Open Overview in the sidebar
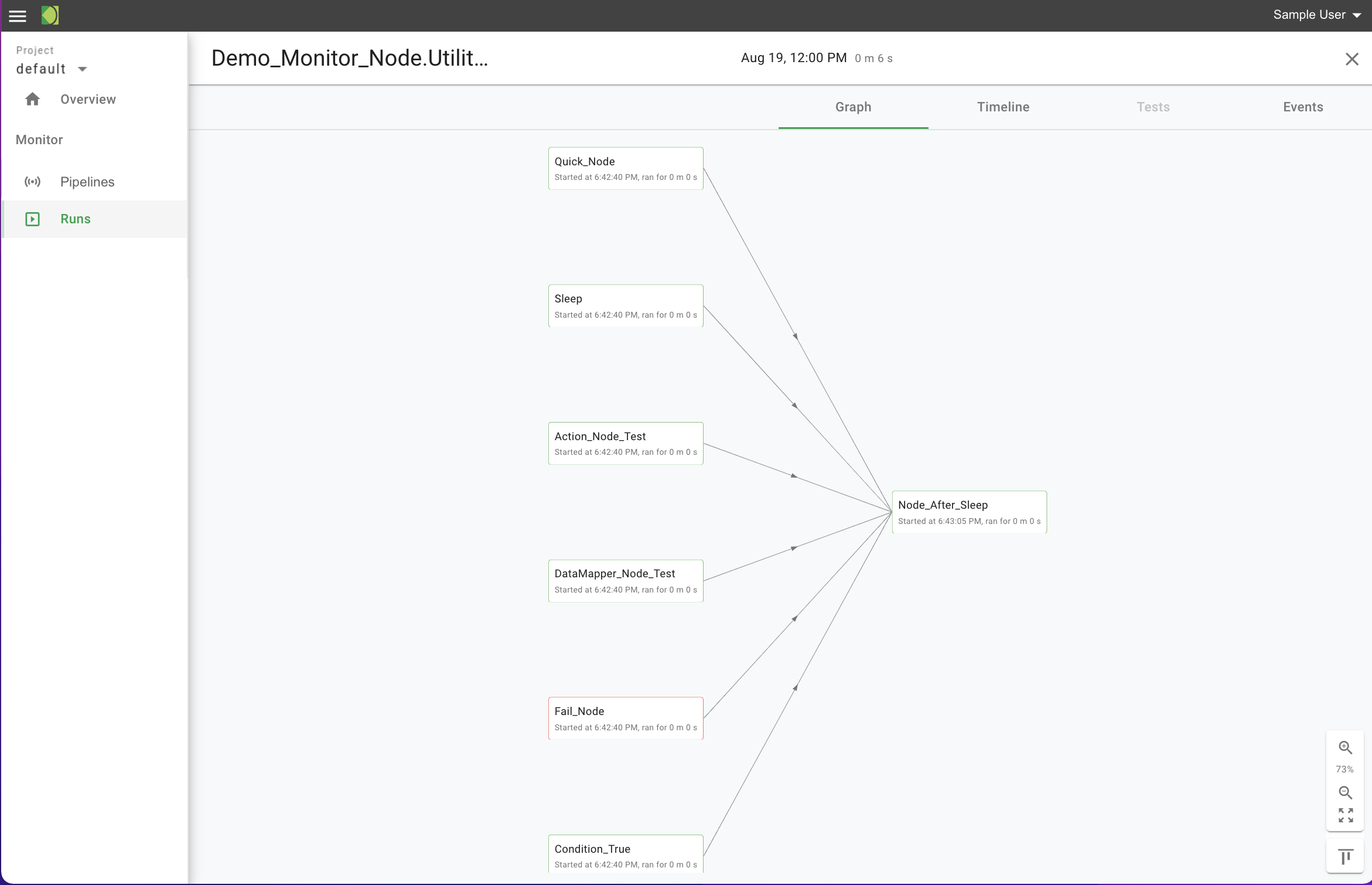 point(88,99)
